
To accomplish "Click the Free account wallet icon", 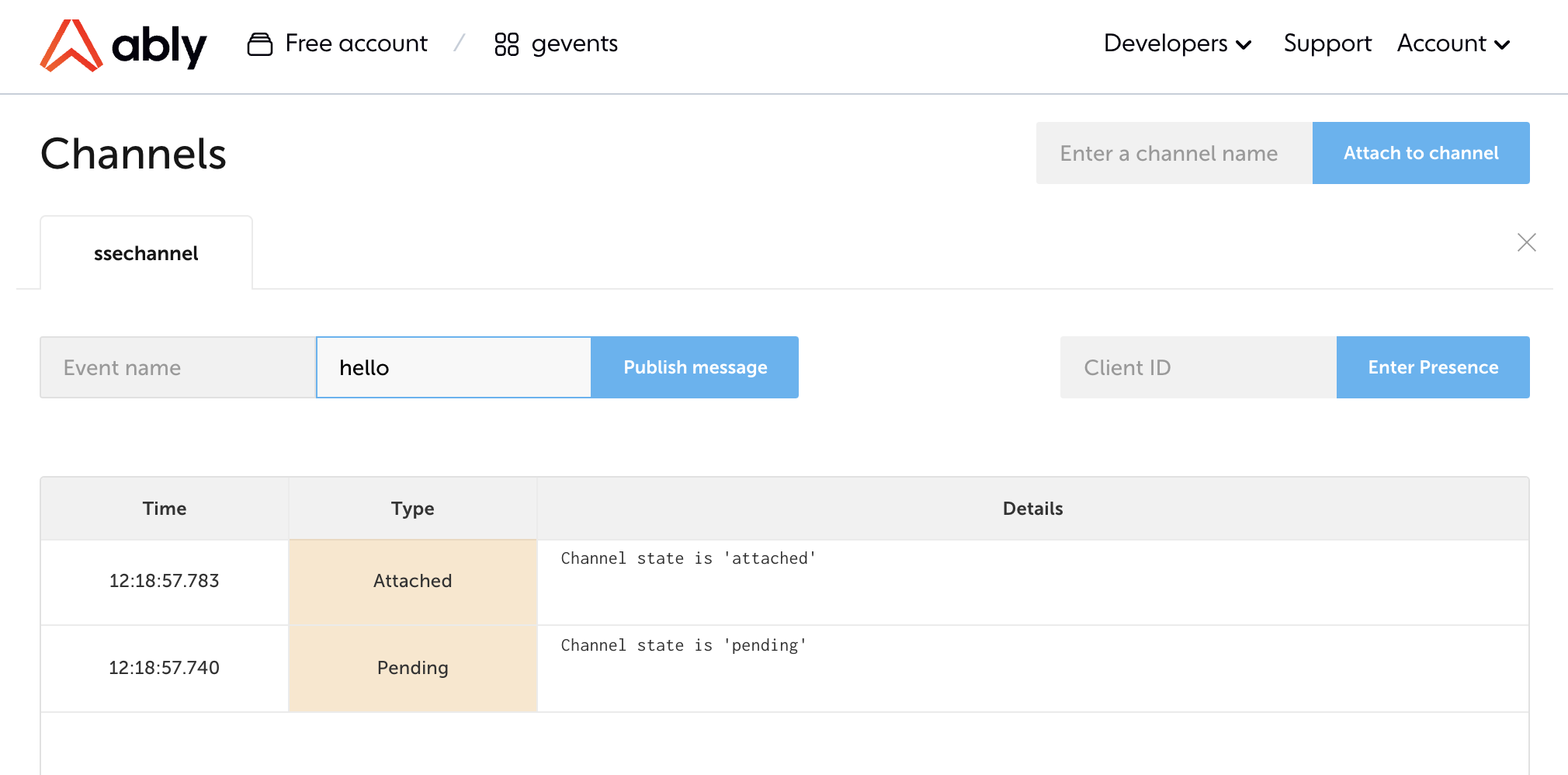I will [259, 44].
